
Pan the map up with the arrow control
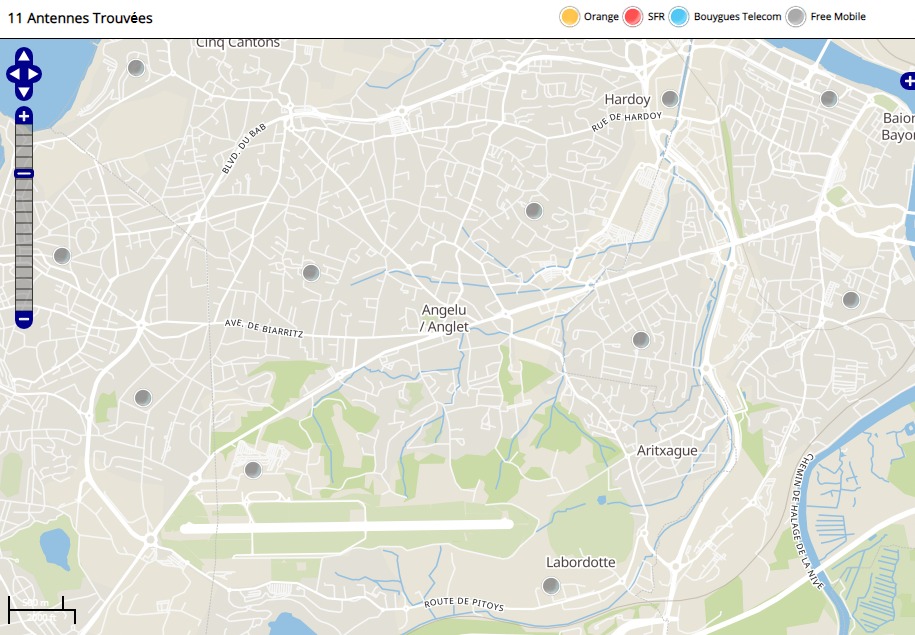[x=24, y=56]
